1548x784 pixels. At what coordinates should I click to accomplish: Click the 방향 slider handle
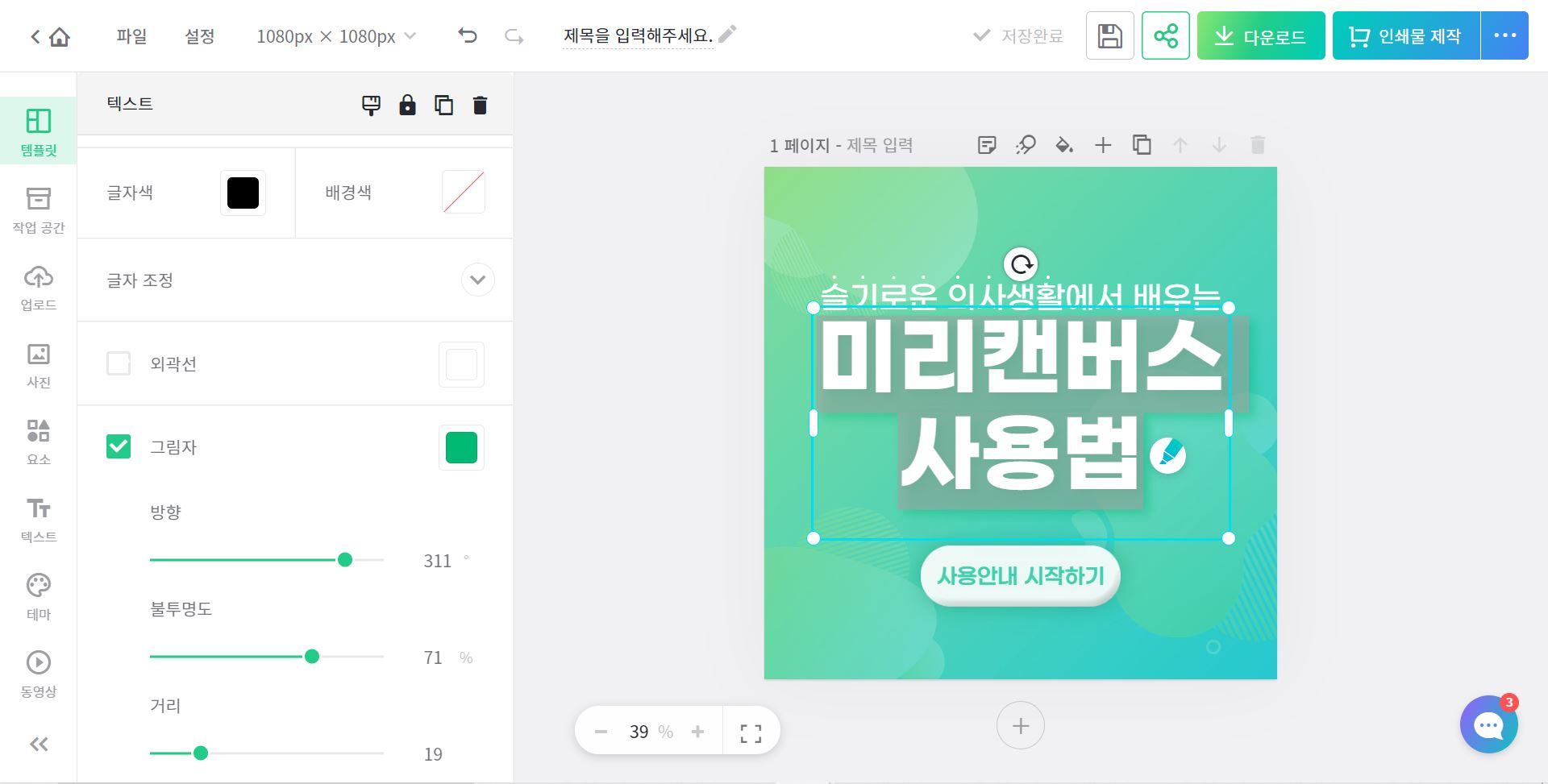click(345, 559)
